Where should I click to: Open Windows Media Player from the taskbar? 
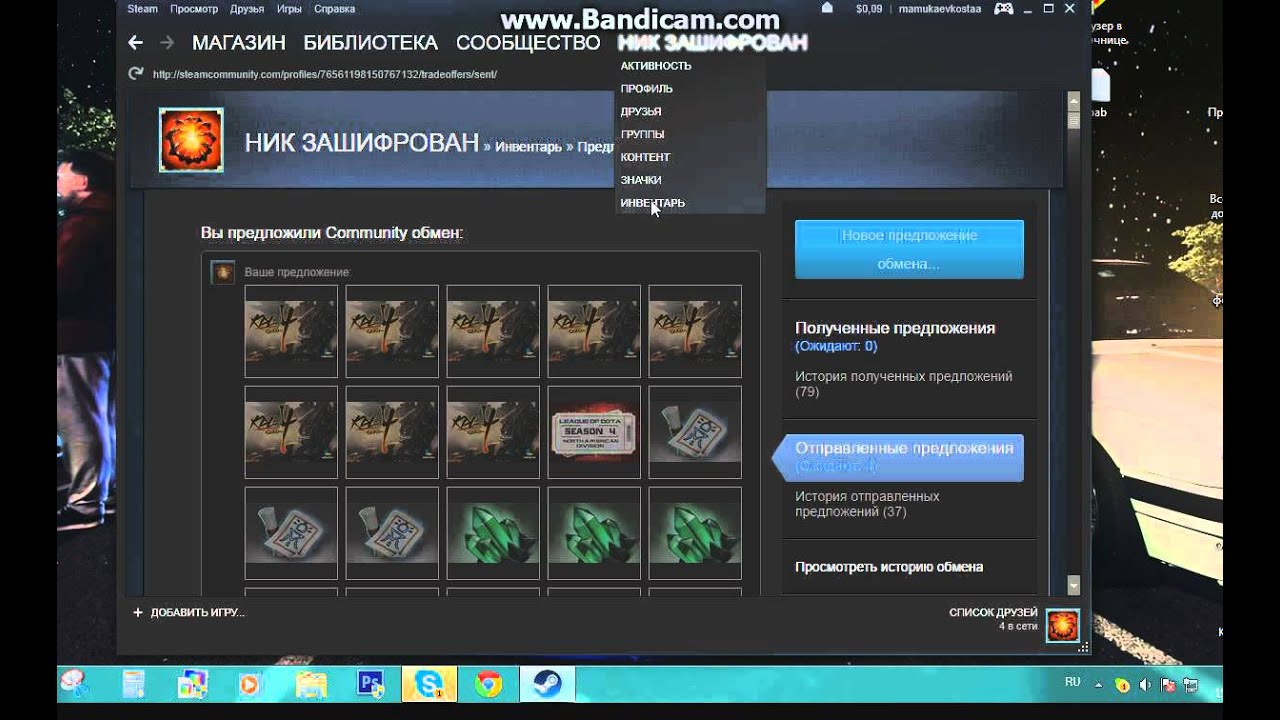tap(251, 684)
